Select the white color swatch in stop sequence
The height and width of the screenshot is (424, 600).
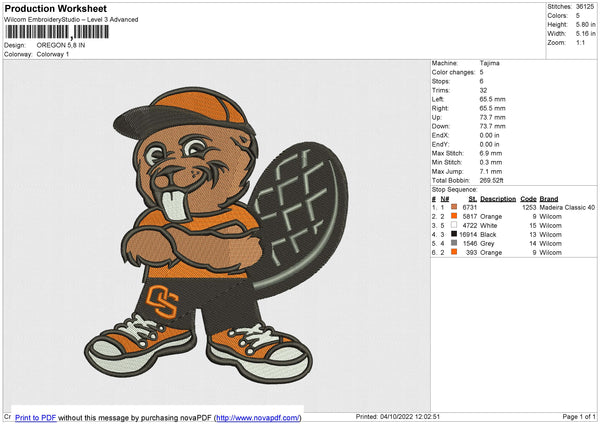[455, 225]
